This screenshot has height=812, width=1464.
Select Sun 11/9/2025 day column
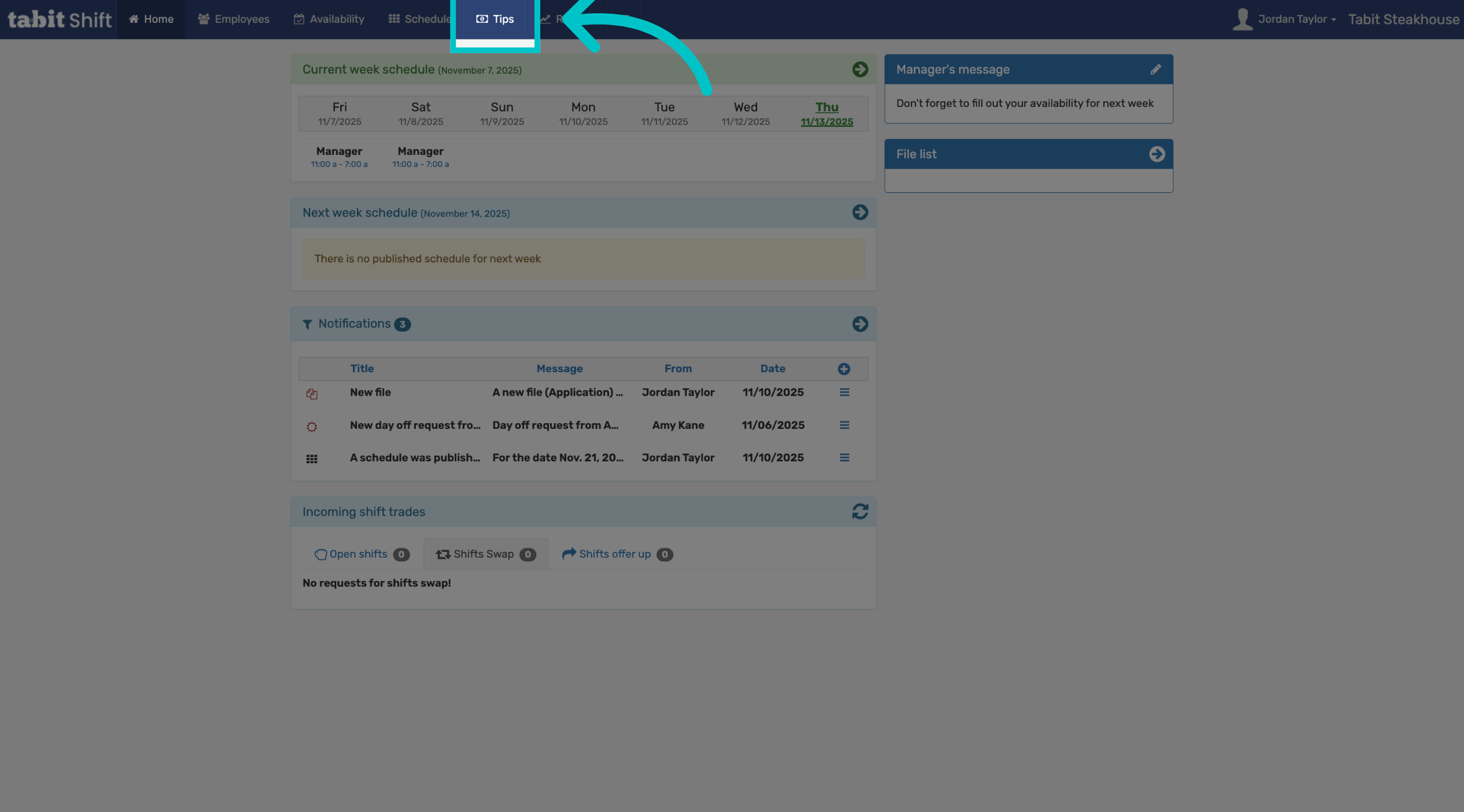click(x=502, y=114)
